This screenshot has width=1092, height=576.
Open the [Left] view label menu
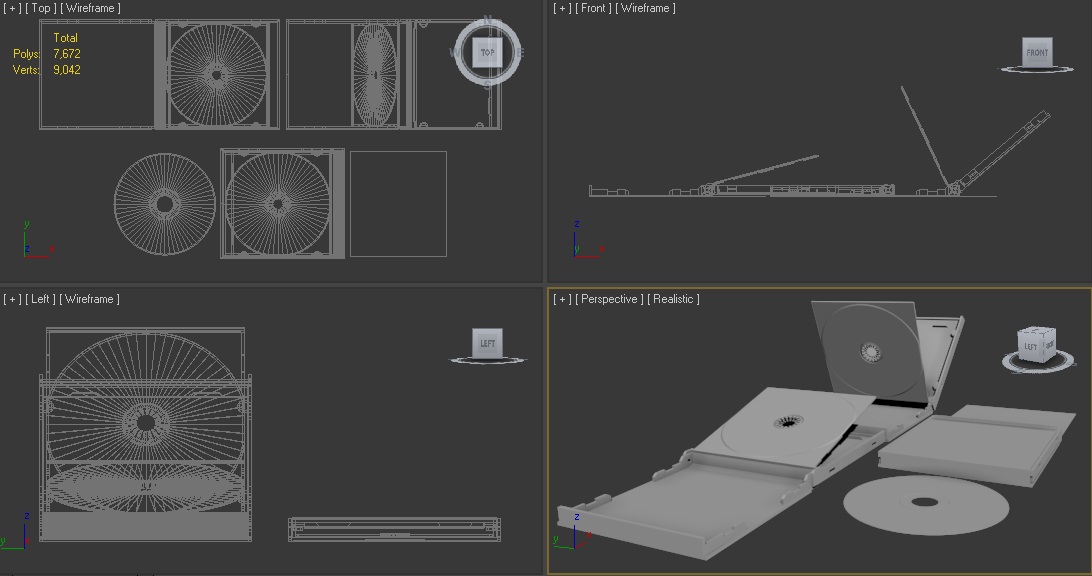click(x=40, y=299)
